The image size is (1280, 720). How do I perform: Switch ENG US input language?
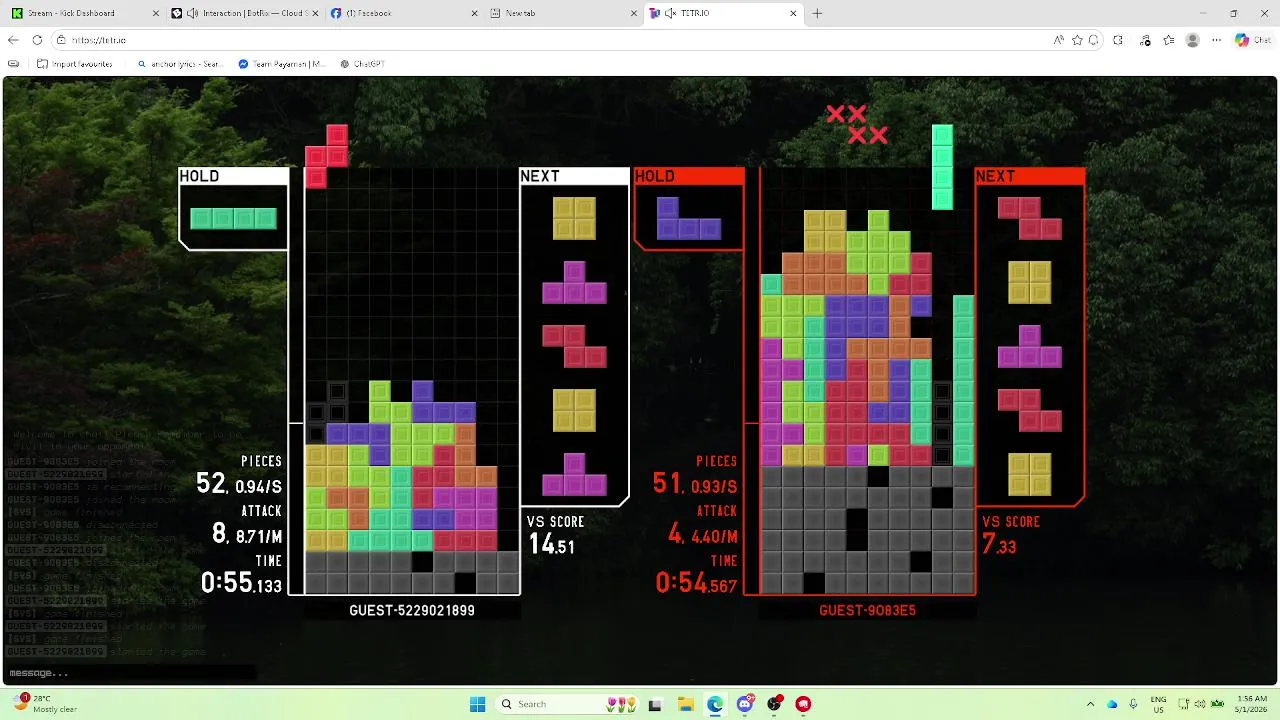coord(1158,704)
